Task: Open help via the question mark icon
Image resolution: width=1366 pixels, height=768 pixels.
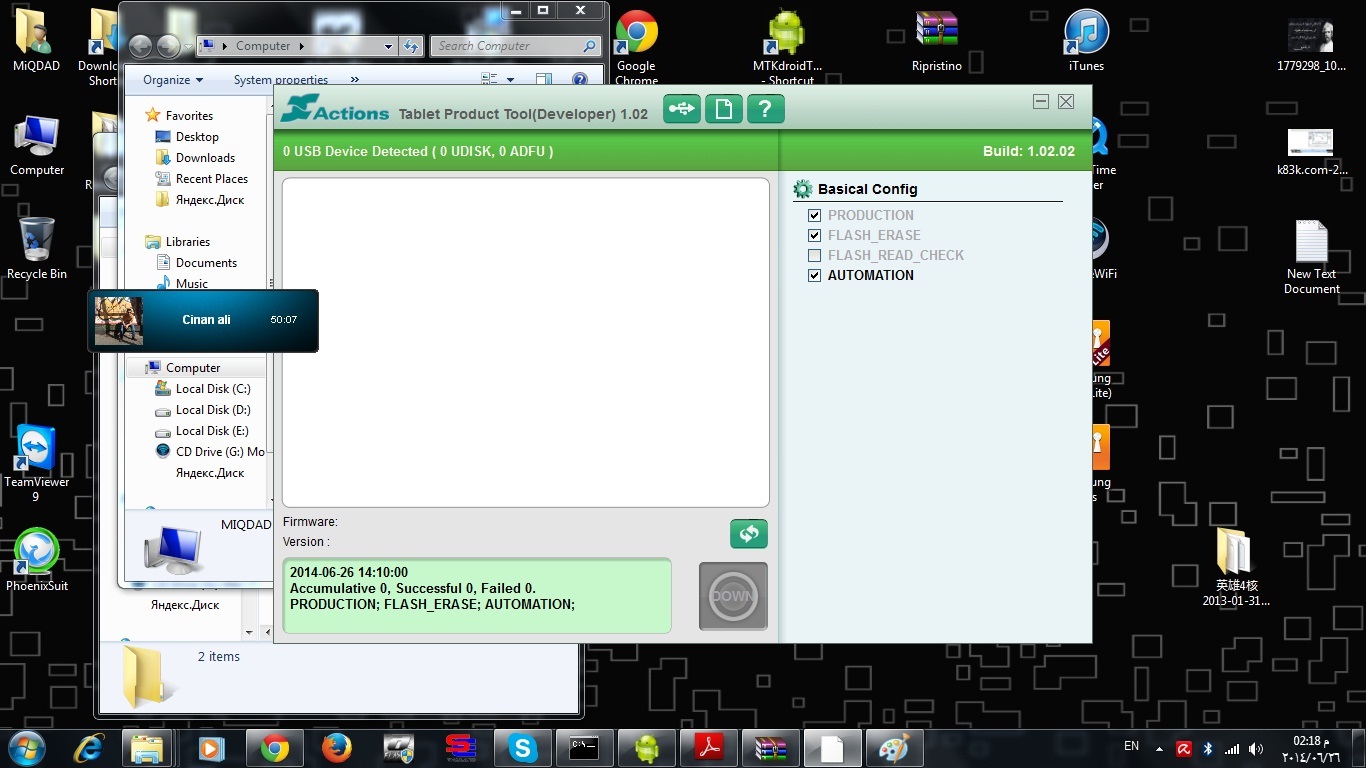Action: click(x=765, y=109)
